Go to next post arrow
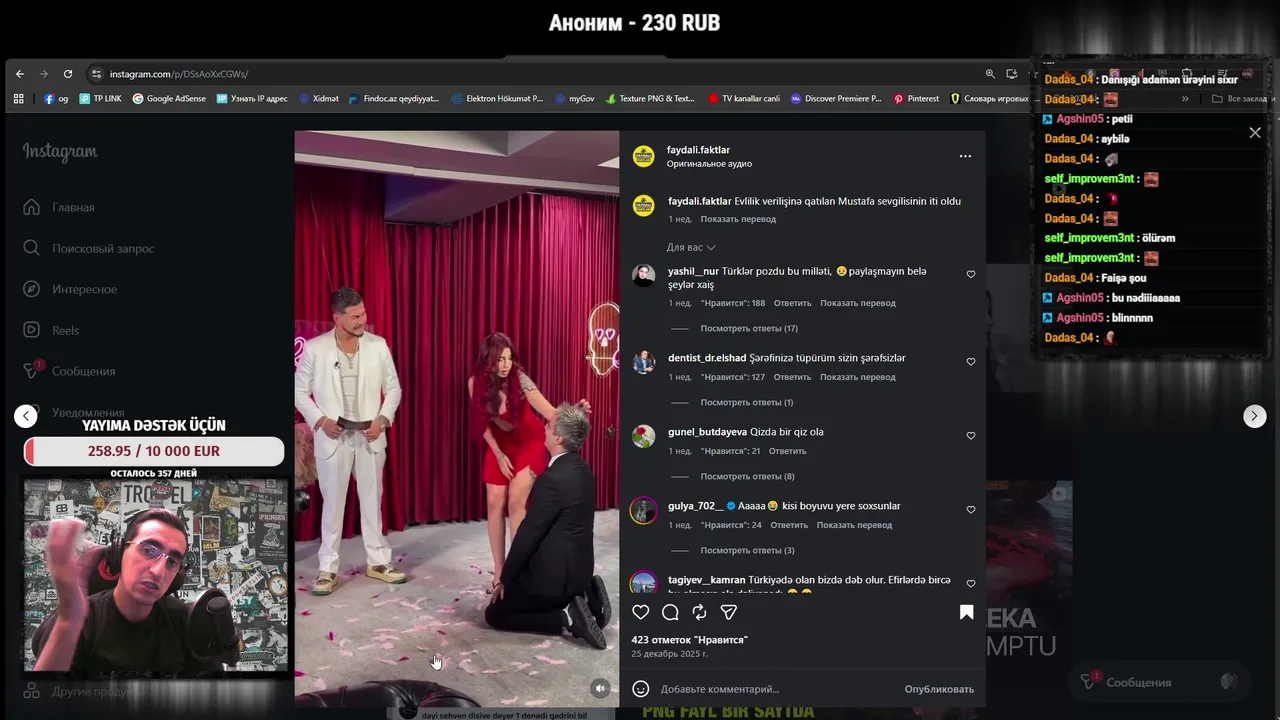The image size is (1280, 720). click(x=1255, y=416)
